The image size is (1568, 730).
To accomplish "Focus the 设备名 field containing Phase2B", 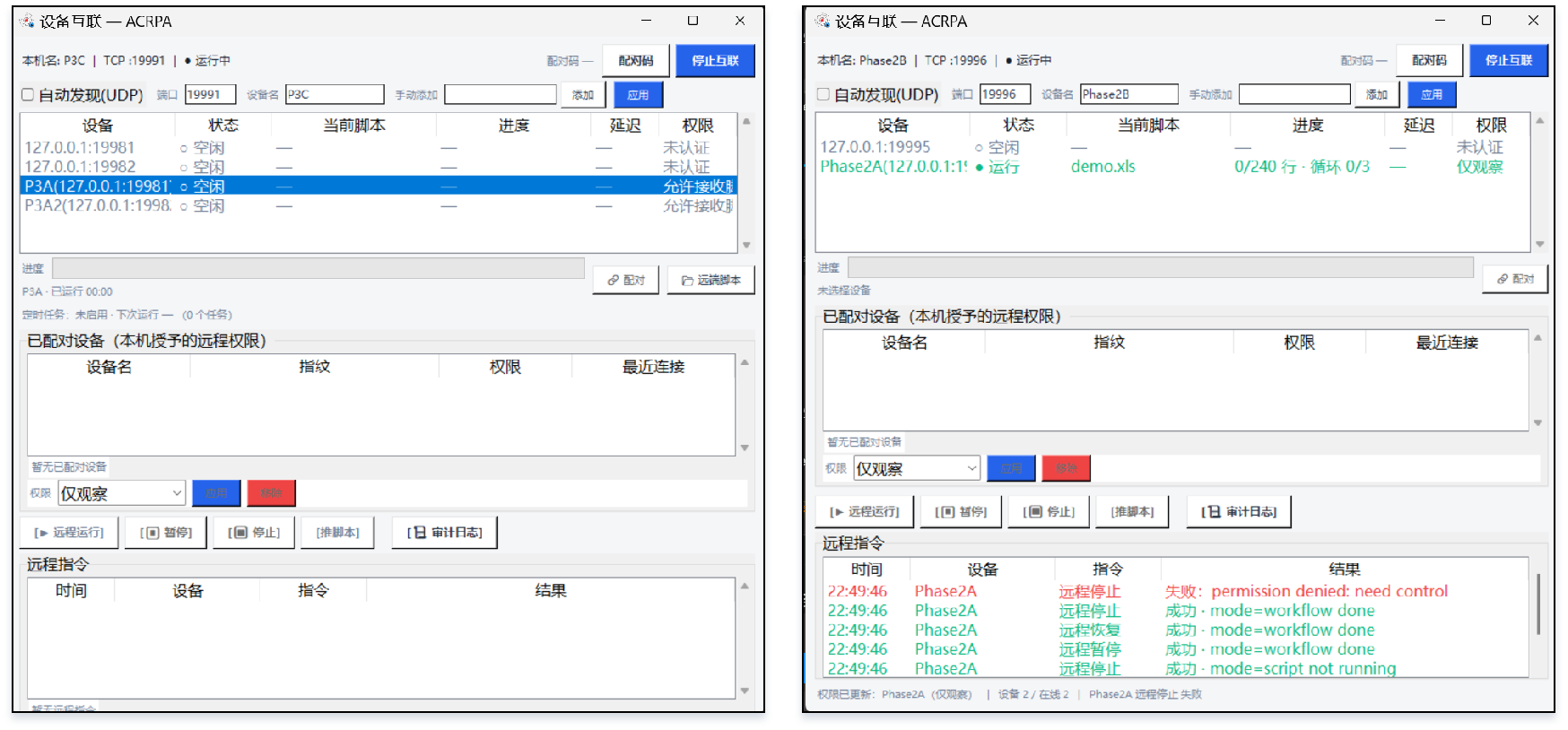I will pos(1128,94).
